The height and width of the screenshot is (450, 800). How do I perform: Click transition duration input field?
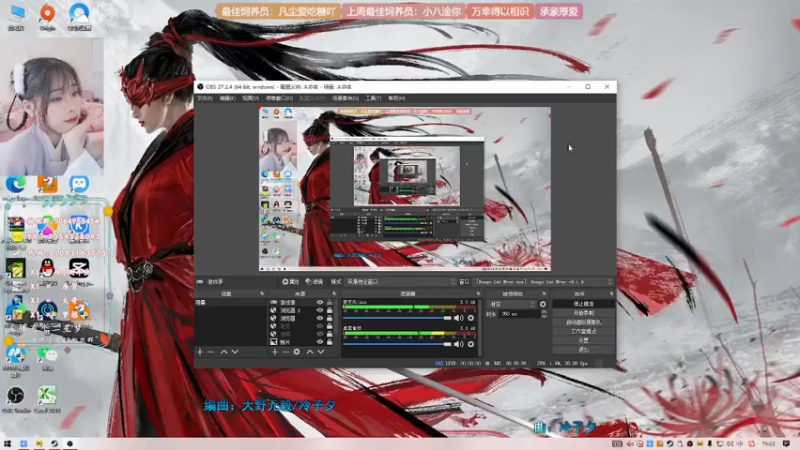(519, 314)
